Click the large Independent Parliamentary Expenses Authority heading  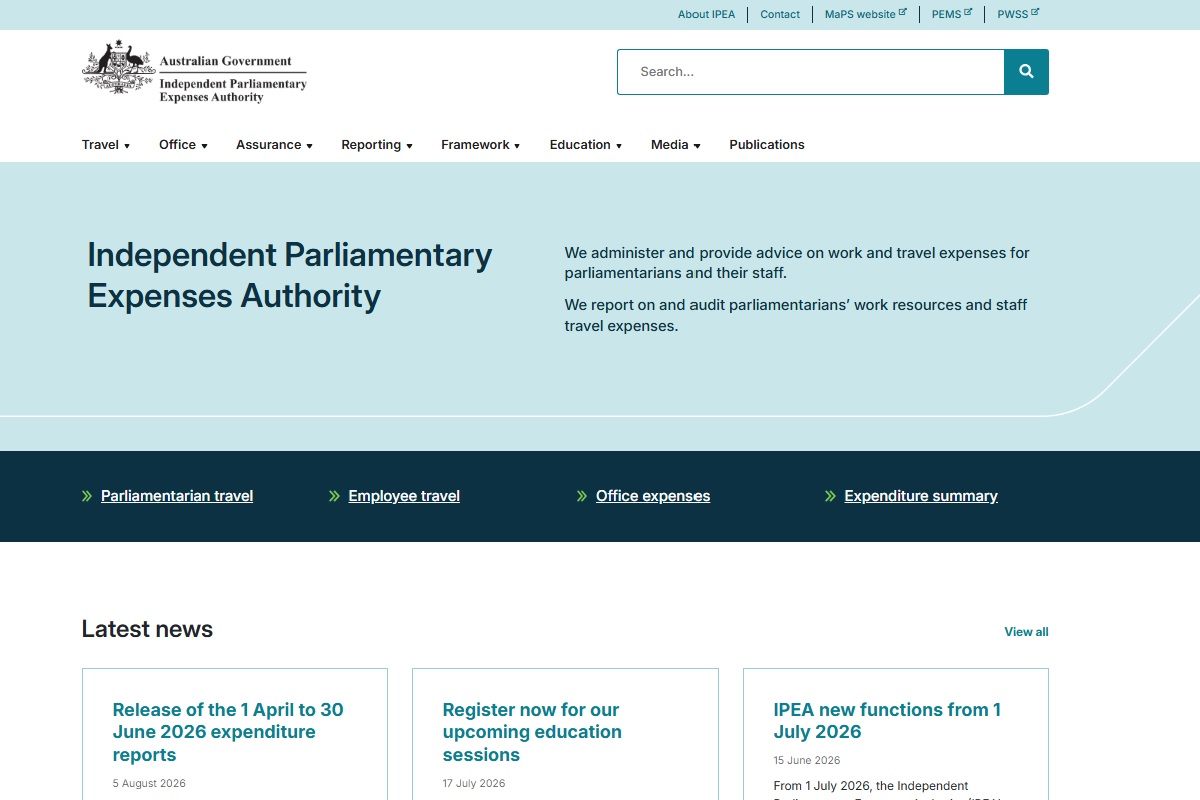(290, 276)
